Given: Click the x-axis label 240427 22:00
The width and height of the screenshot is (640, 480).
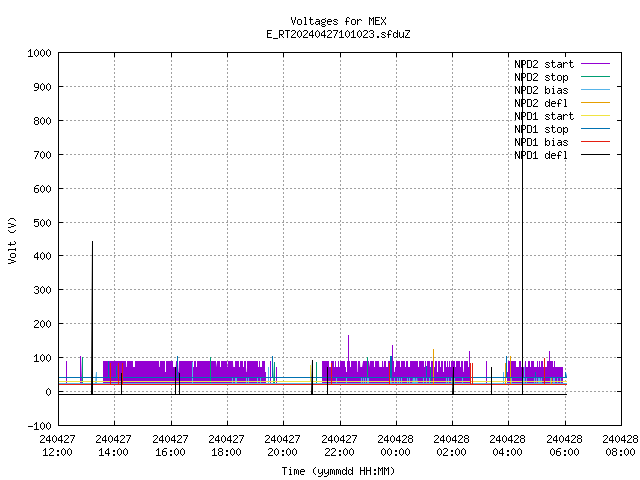Looking at the screenshot, I should (x=339, y=446).
